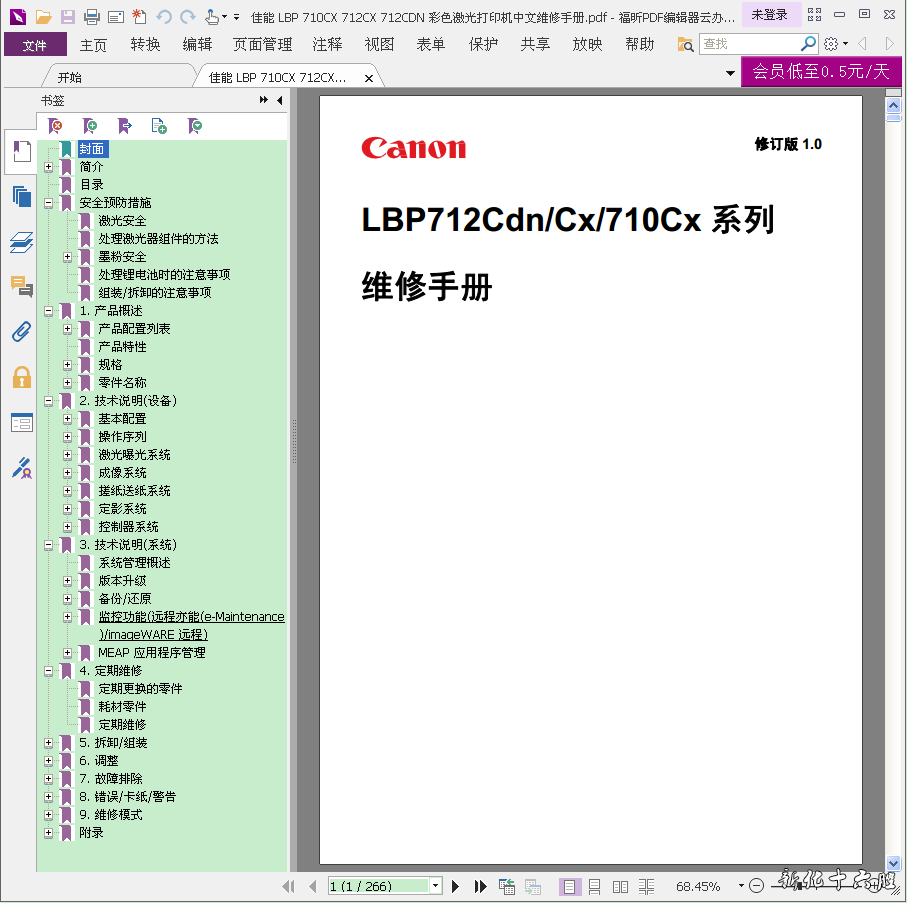This screenshot has width=907, height=903.
Task: Open the Layers panel in sidebar
Action: (21, 242)
